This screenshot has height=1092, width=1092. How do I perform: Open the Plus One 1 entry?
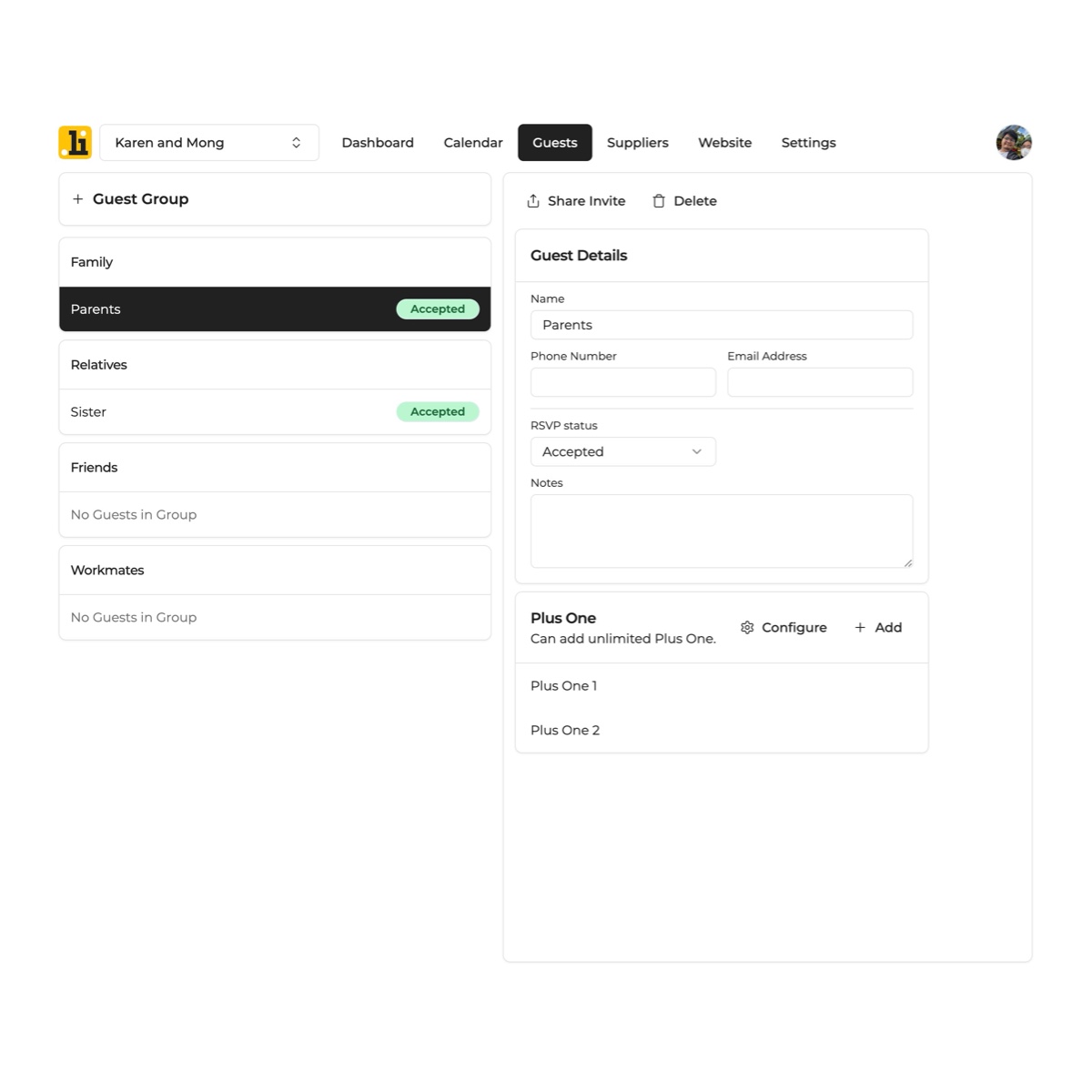point(722,686)
